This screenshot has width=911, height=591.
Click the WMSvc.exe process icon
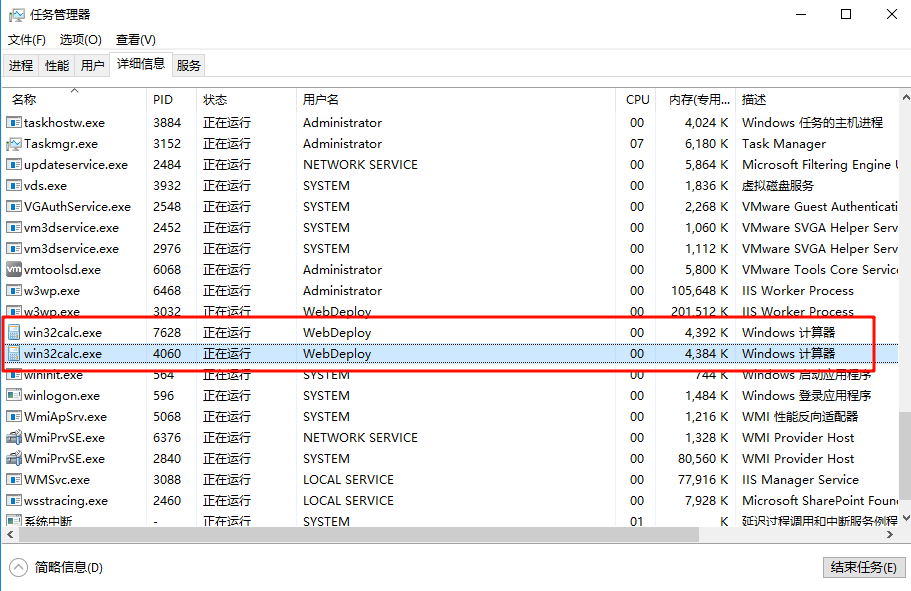coord(14,480)
